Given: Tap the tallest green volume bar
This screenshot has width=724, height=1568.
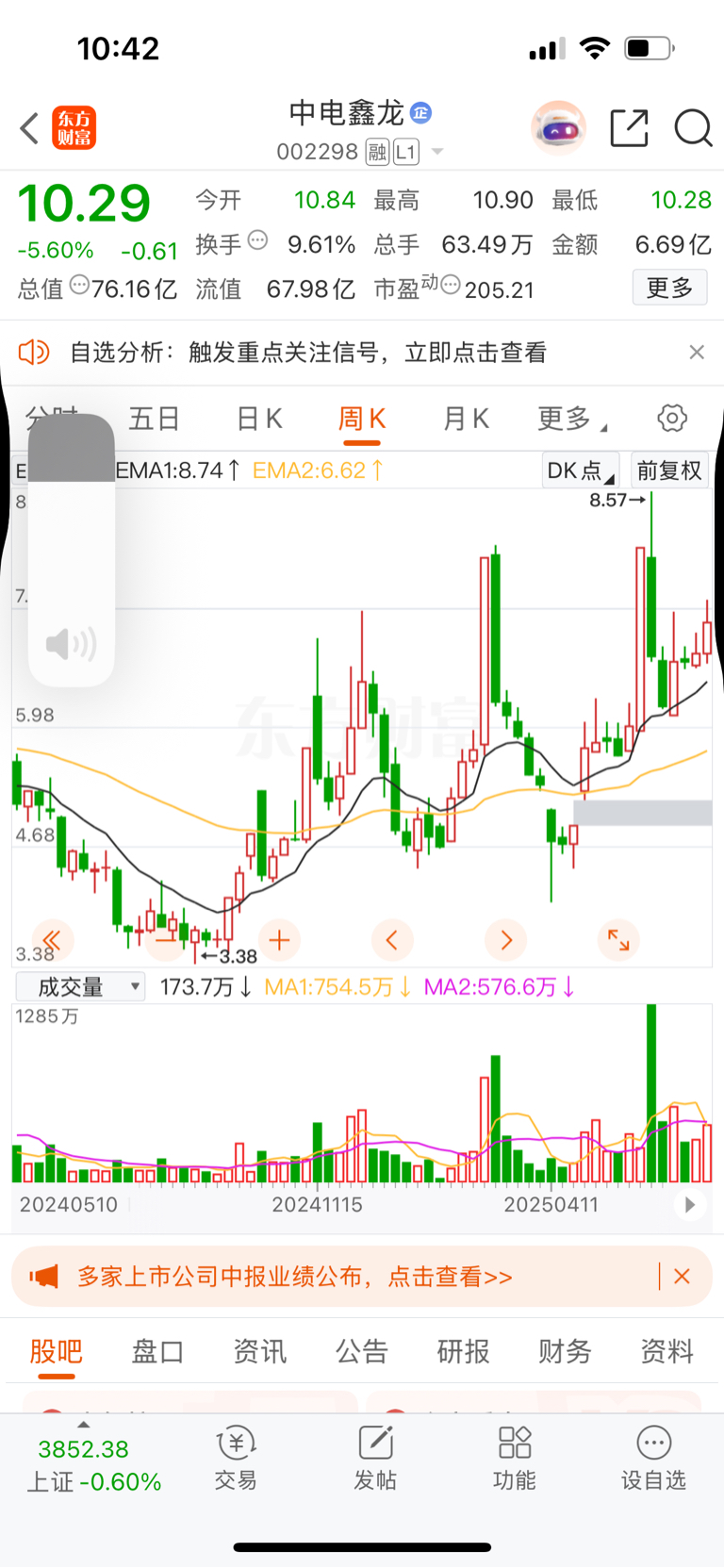Looking at the screenshot, I should pos(651,1094).
